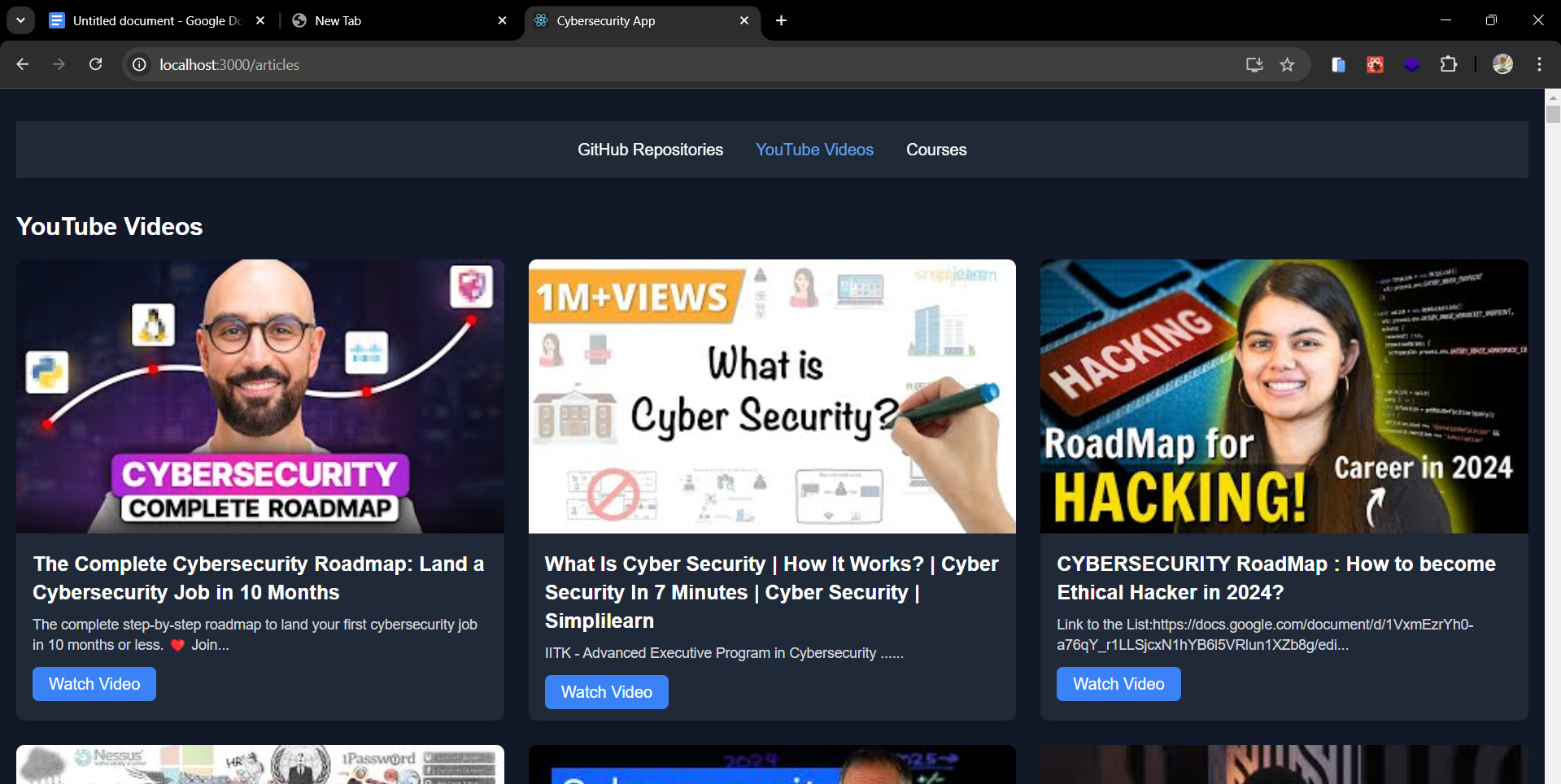Screen dimensions: 1561x784
Task: Click description 'IITK - Advanced Executive Program in Cybersecurity'
Action: (724, 653)
